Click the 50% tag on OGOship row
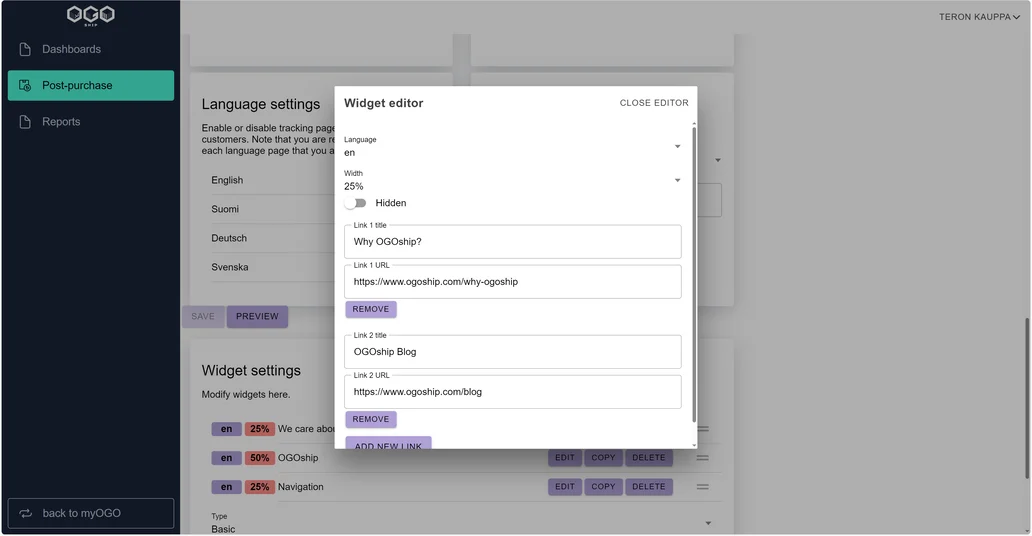 tap(259, 458)
